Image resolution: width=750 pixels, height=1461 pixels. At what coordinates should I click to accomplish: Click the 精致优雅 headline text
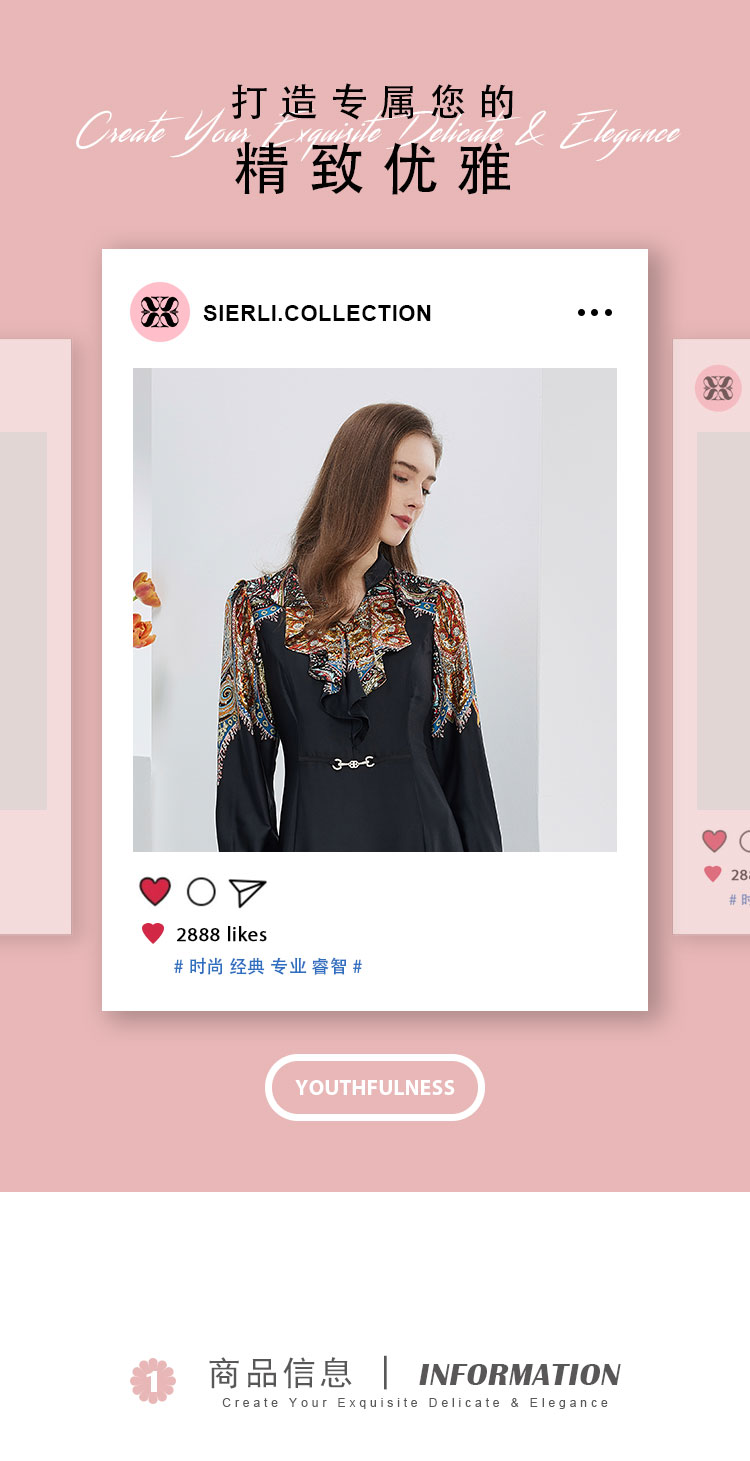pyautogui.click(x=374, y=170)
